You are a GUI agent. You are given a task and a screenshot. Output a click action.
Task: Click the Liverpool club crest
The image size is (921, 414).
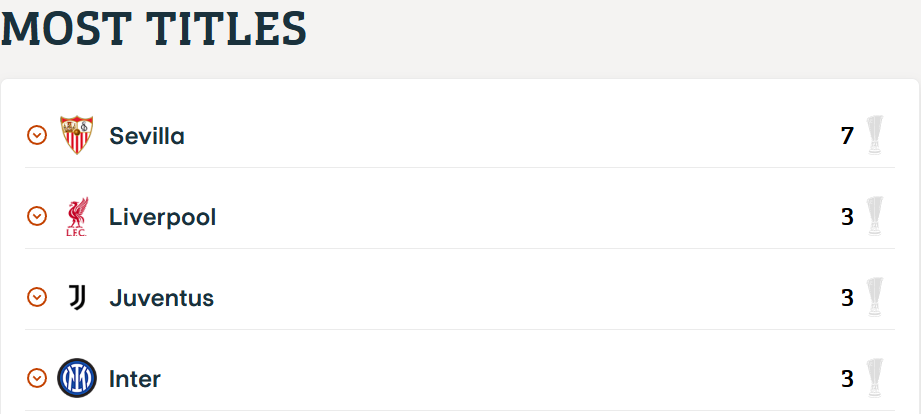click(77, 217)
